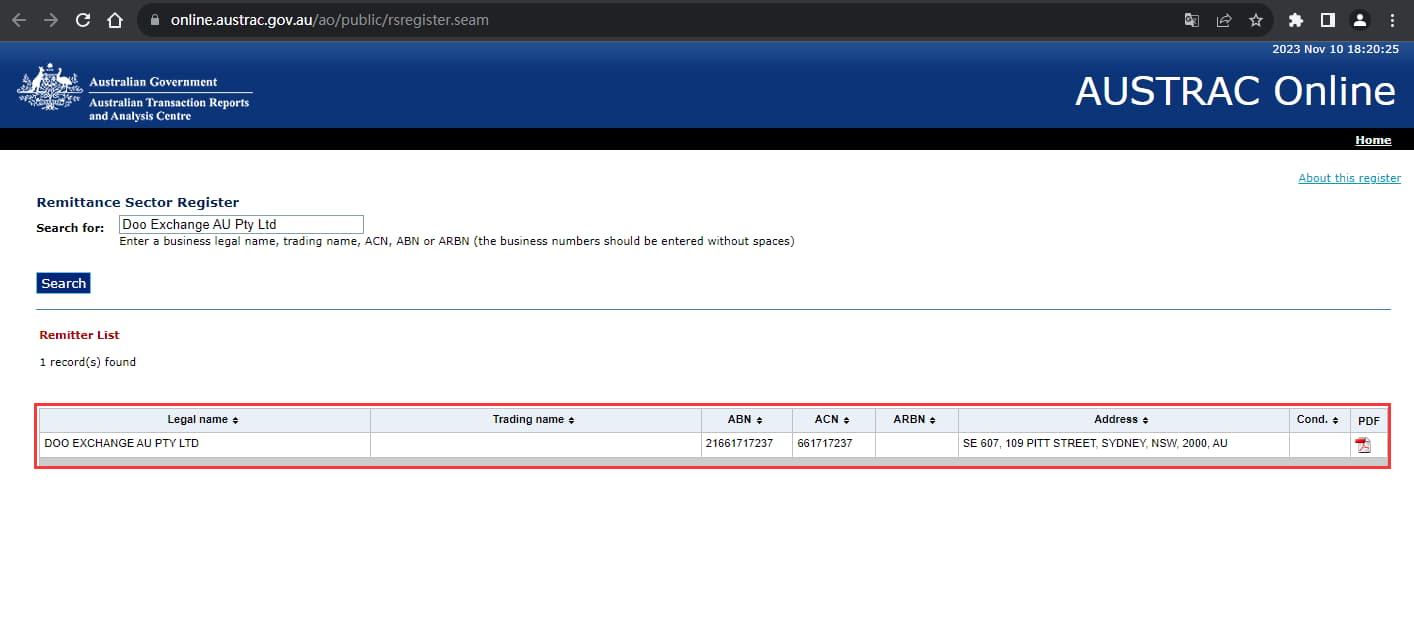Click the Remitter List heading
Viewport: 1414px width, 618px height.
pyautogui.click(x=79, y=335)
